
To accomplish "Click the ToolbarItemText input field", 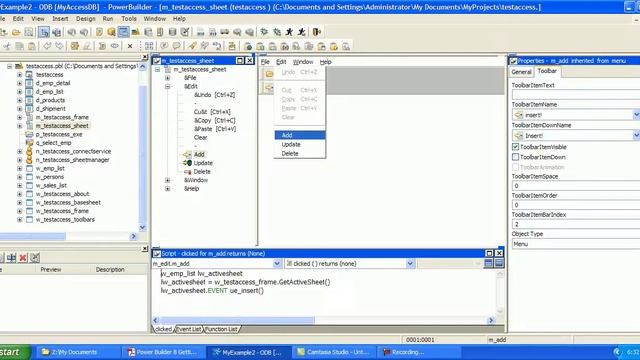I will click(x=576, y=95).
